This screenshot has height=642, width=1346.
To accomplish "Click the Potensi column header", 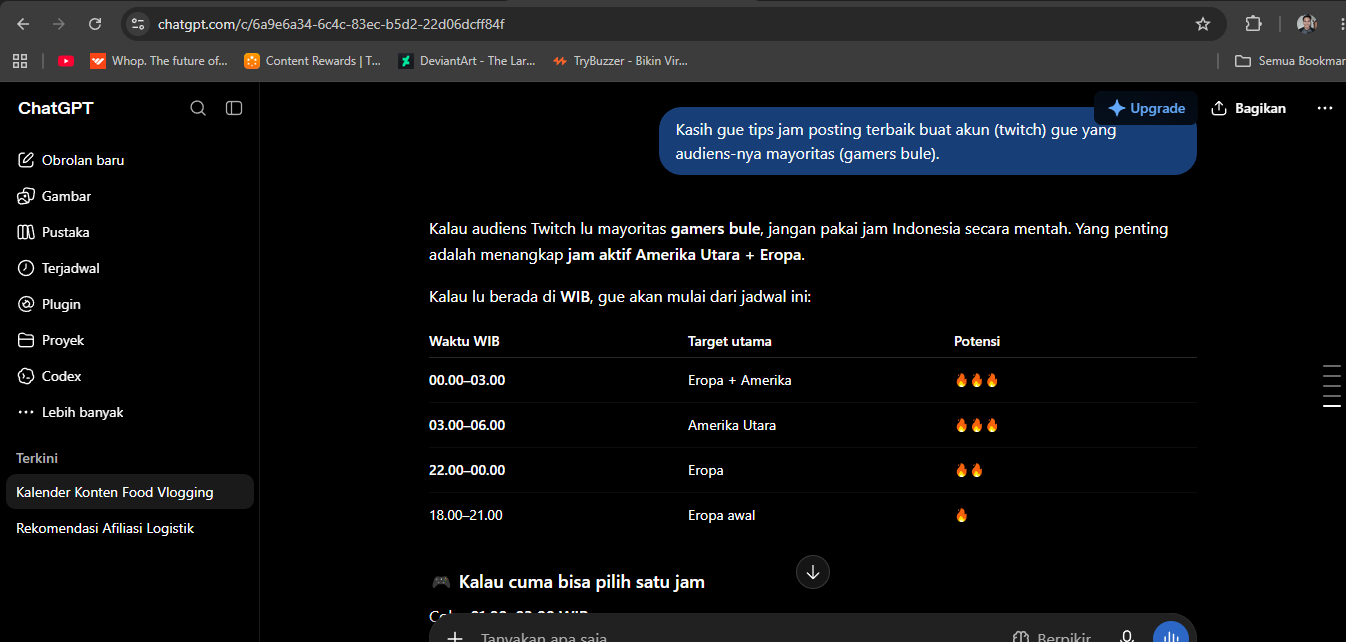I will pyautogui.click(x=977, y=341).
